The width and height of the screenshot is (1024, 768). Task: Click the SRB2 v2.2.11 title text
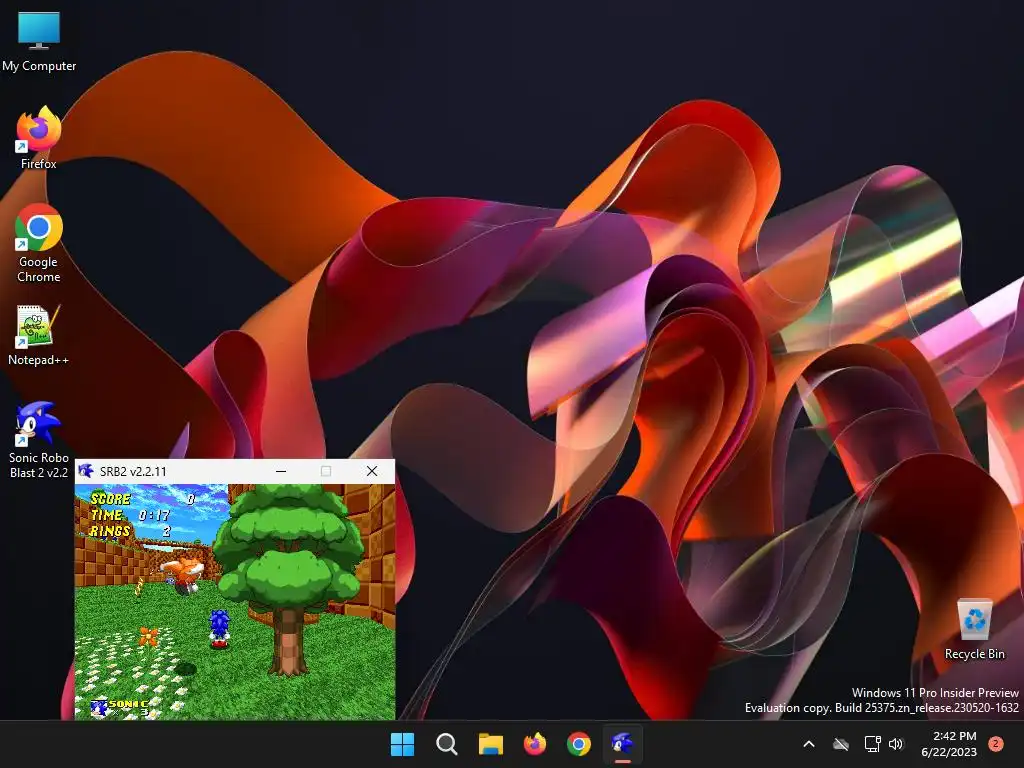[x=133, y=472]
